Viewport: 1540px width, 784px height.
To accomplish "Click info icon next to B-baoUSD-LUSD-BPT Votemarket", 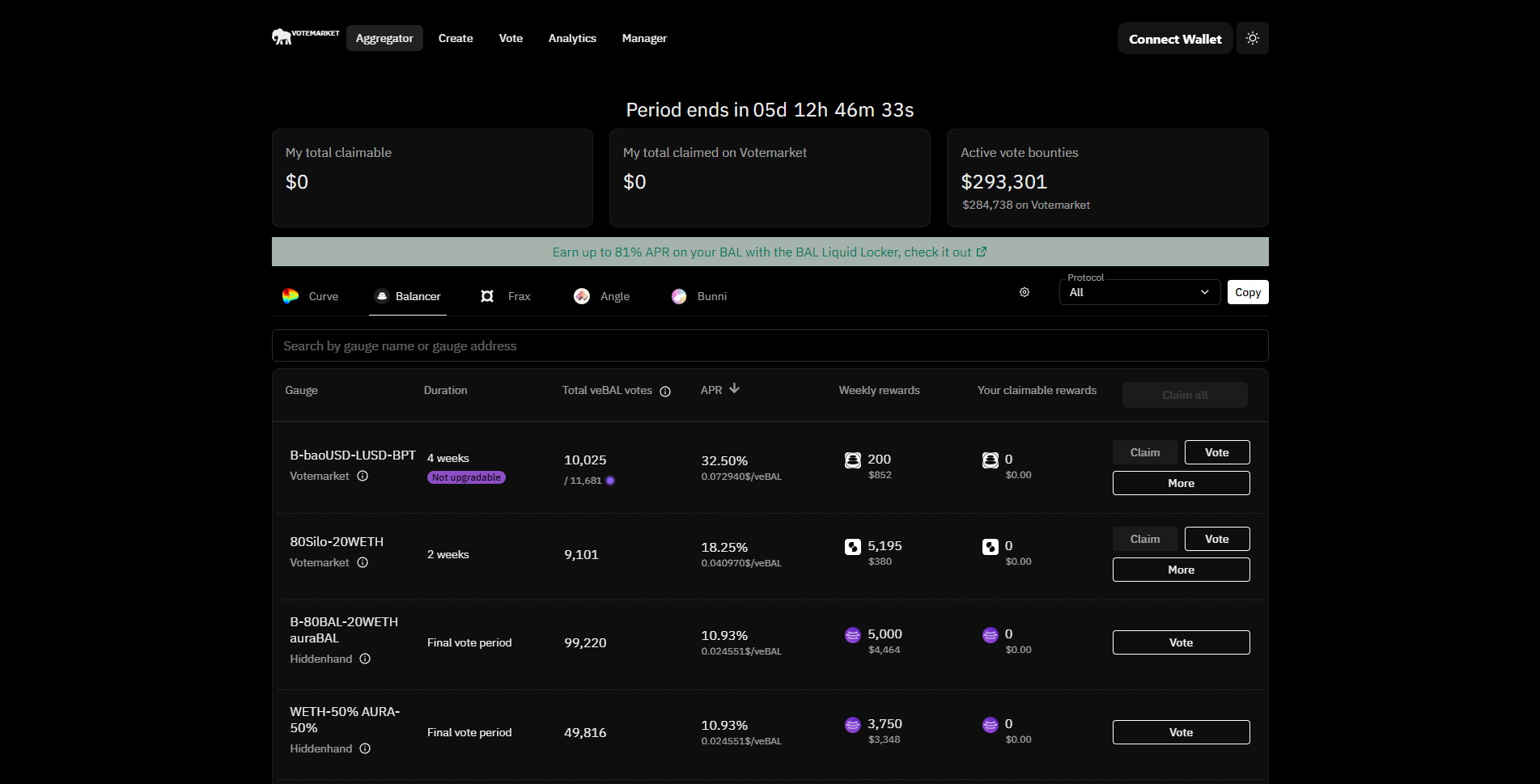I will point(363,476).
